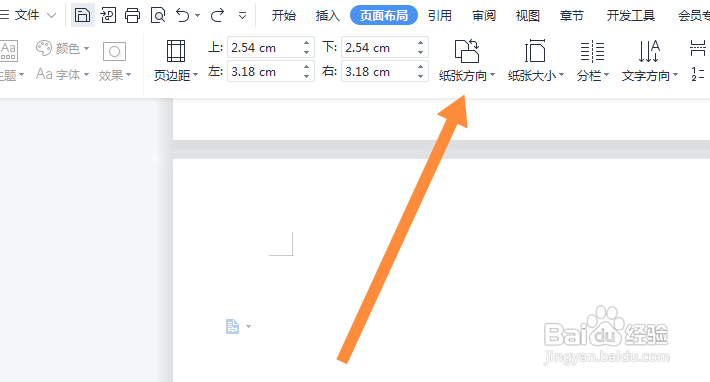Expand the 分栏 dropdown label
This screenshot has width=710, height=382.
pos(593,75)
